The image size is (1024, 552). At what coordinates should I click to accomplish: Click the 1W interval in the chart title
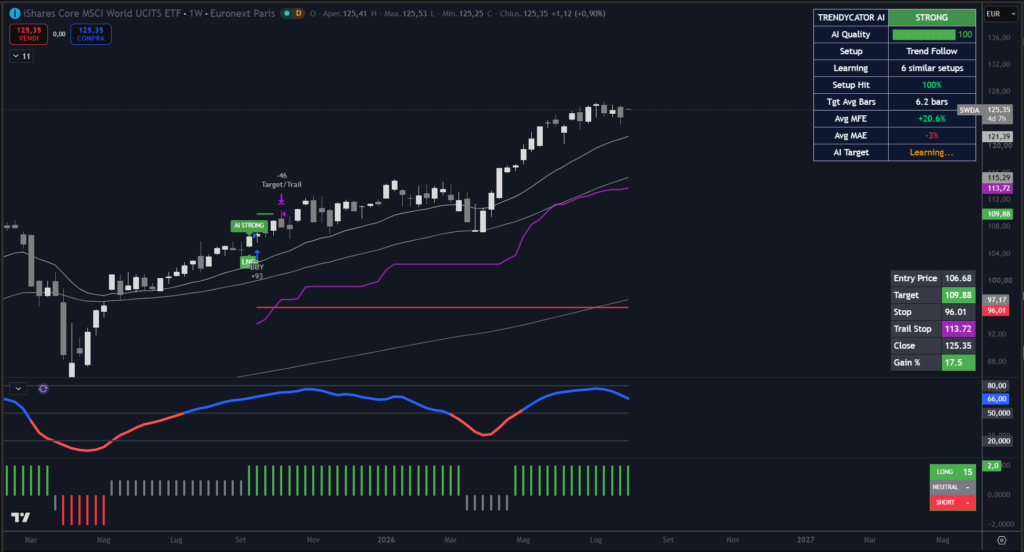click(196, 13)
